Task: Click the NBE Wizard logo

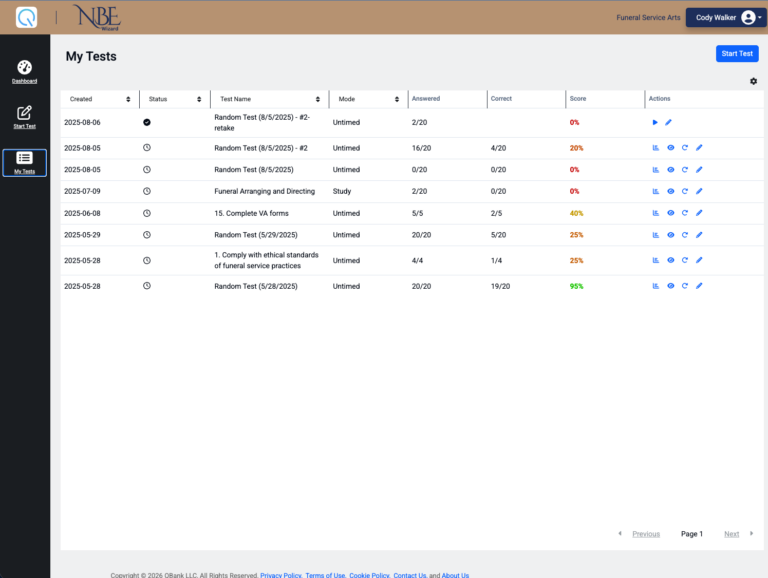Action: pyautogui.click(x=96, y=18)
